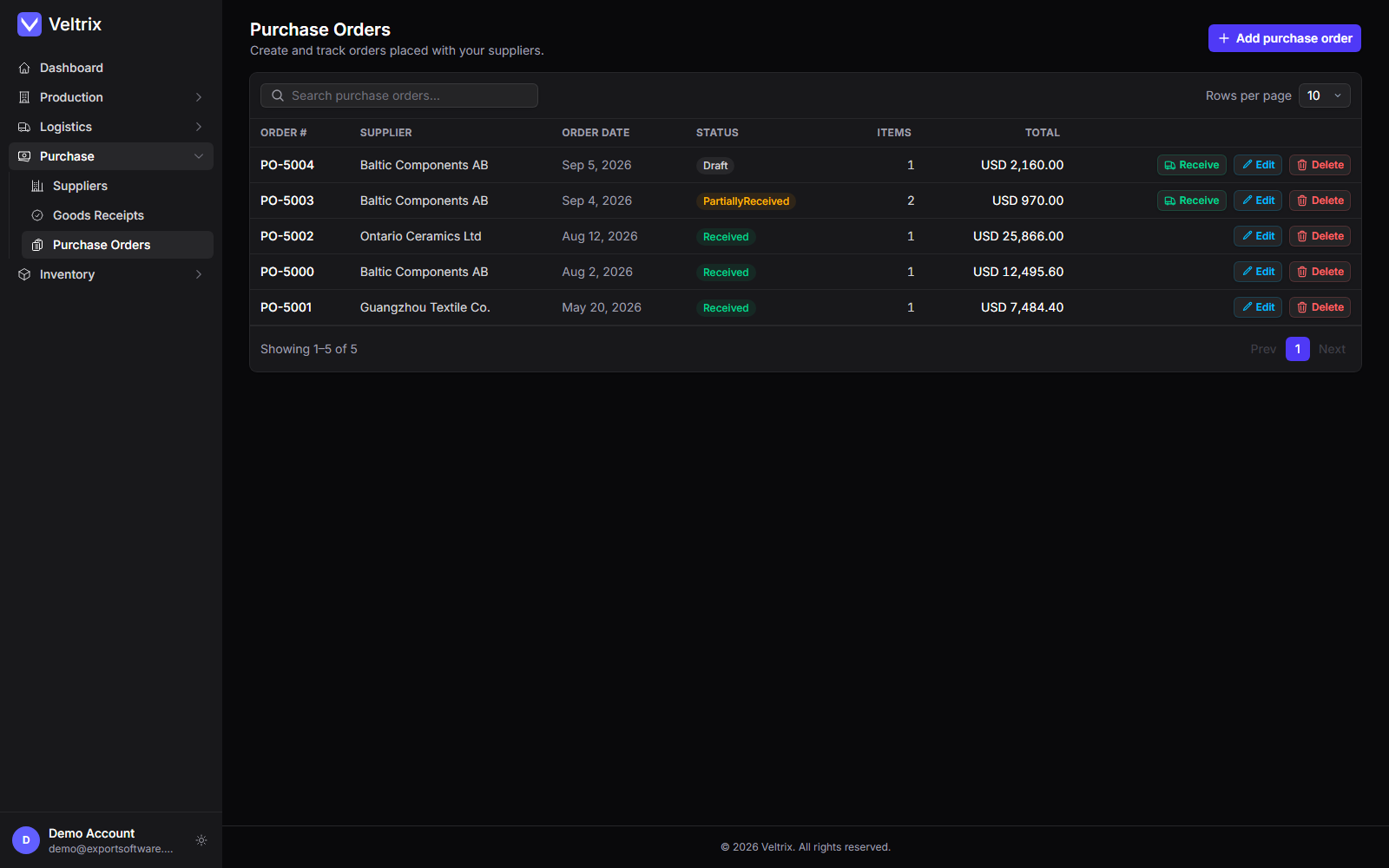Click the Veltrix logo icon
1389x868 pixels.
coord(30,24)
